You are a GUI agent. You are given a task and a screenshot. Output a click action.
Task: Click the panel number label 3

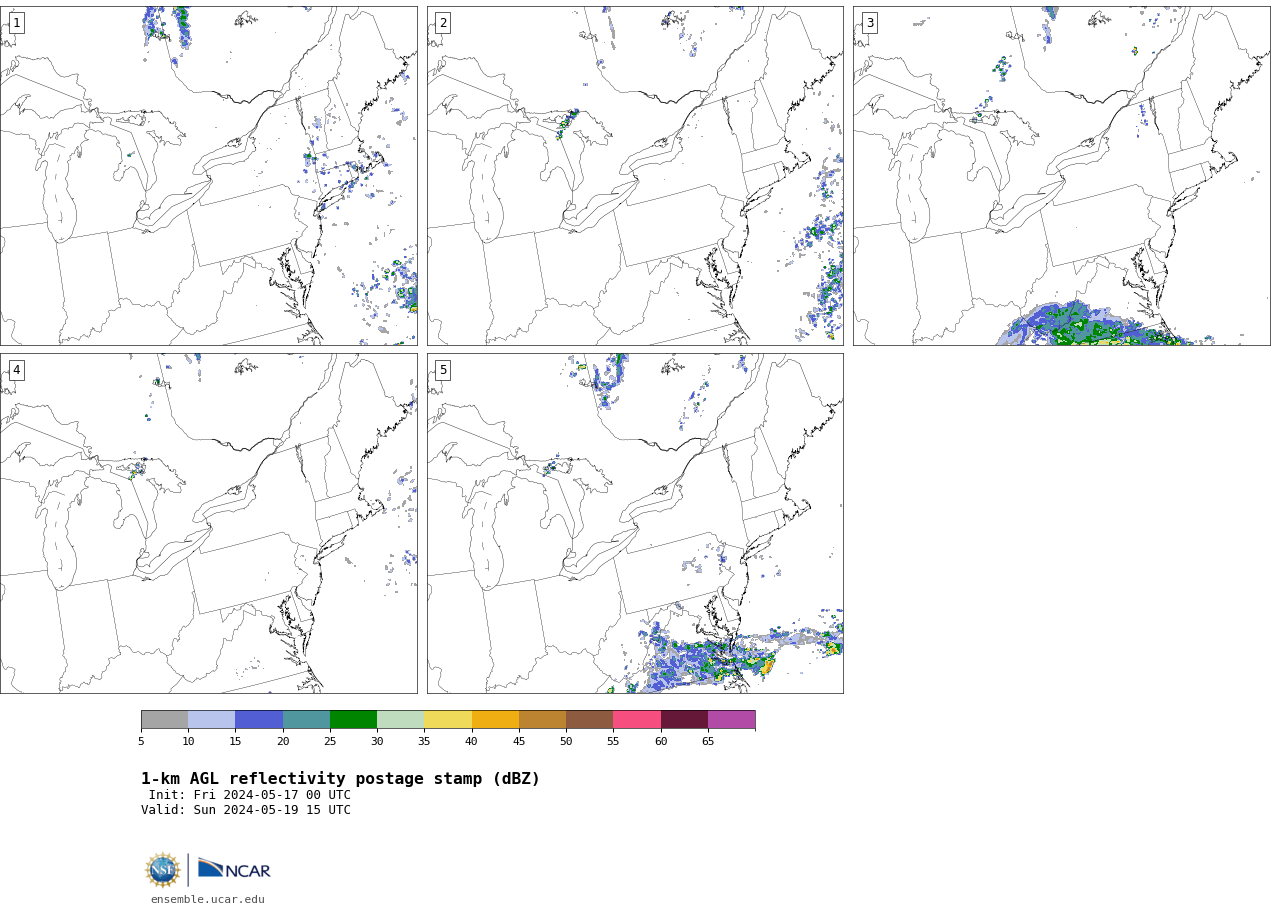[869, 23]
